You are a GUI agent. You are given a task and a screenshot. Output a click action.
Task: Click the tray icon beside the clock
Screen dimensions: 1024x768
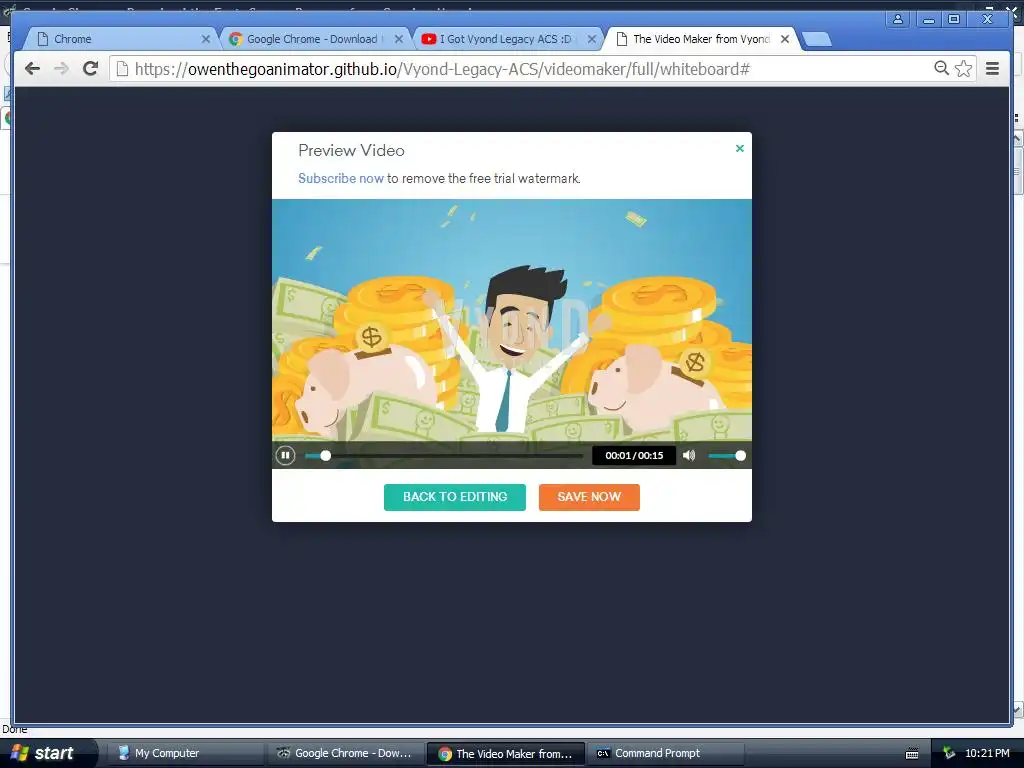point(949,754)
